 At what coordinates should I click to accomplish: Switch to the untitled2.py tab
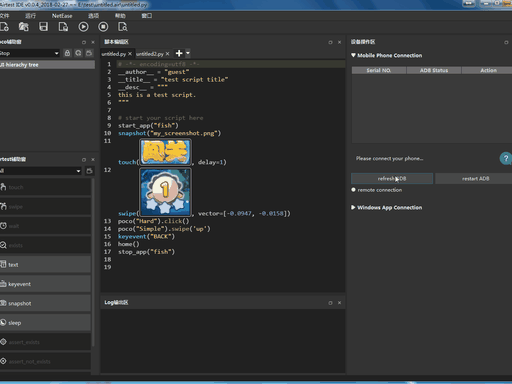[x=150, y=54]
